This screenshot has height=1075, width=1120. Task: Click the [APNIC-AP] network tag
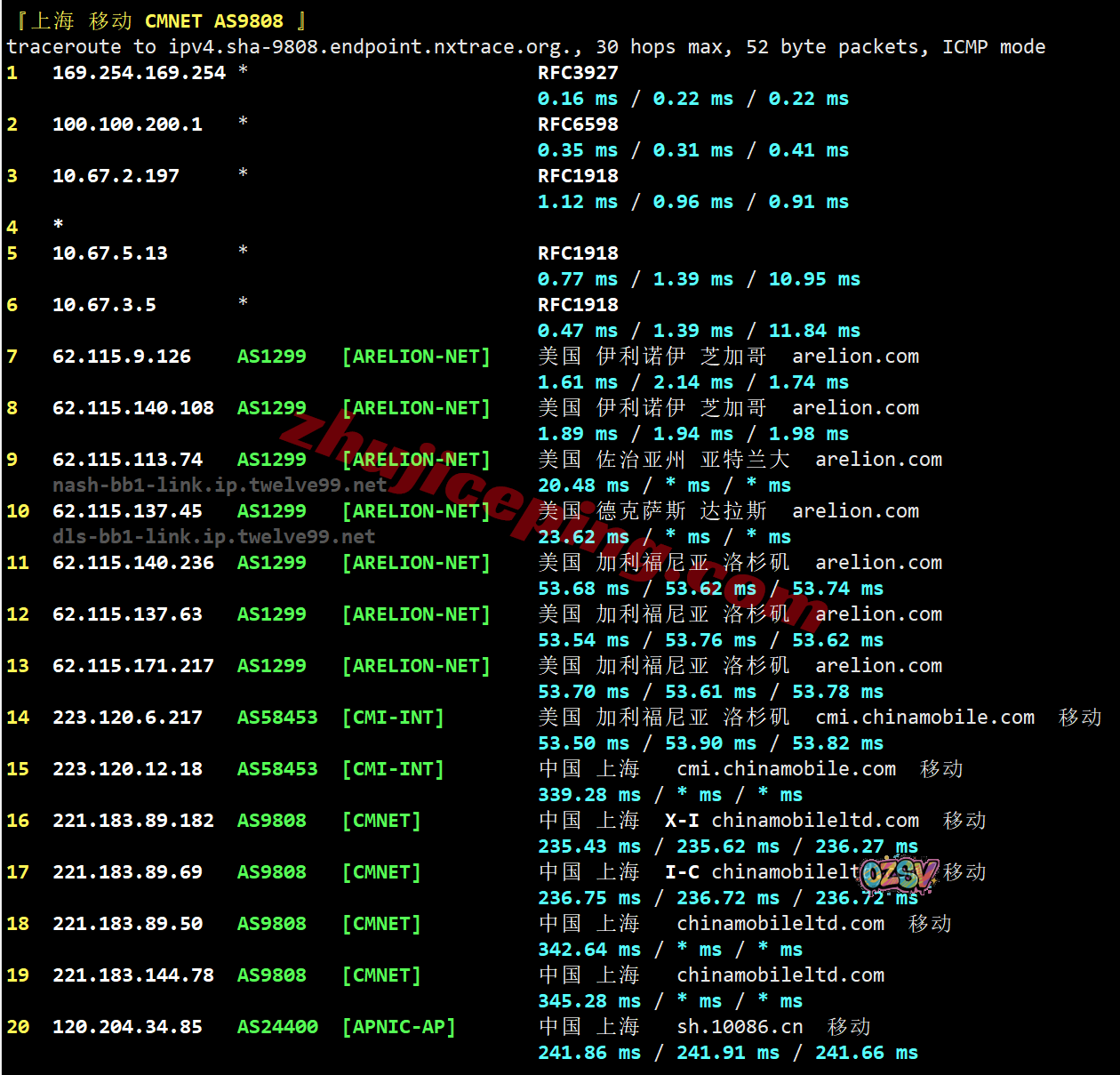[399, 1027]
